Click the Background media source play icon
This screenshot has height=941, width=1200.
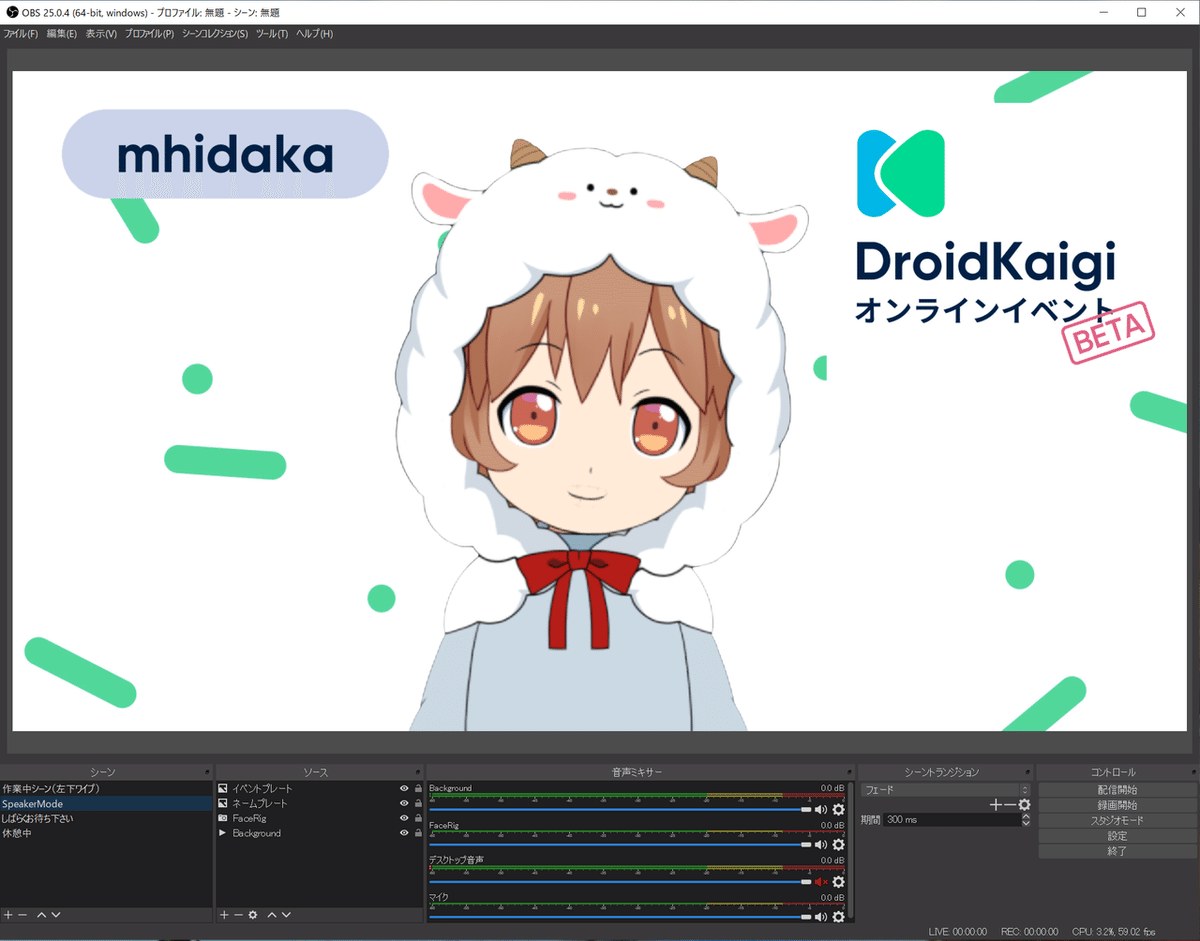[x=223, y=833]
